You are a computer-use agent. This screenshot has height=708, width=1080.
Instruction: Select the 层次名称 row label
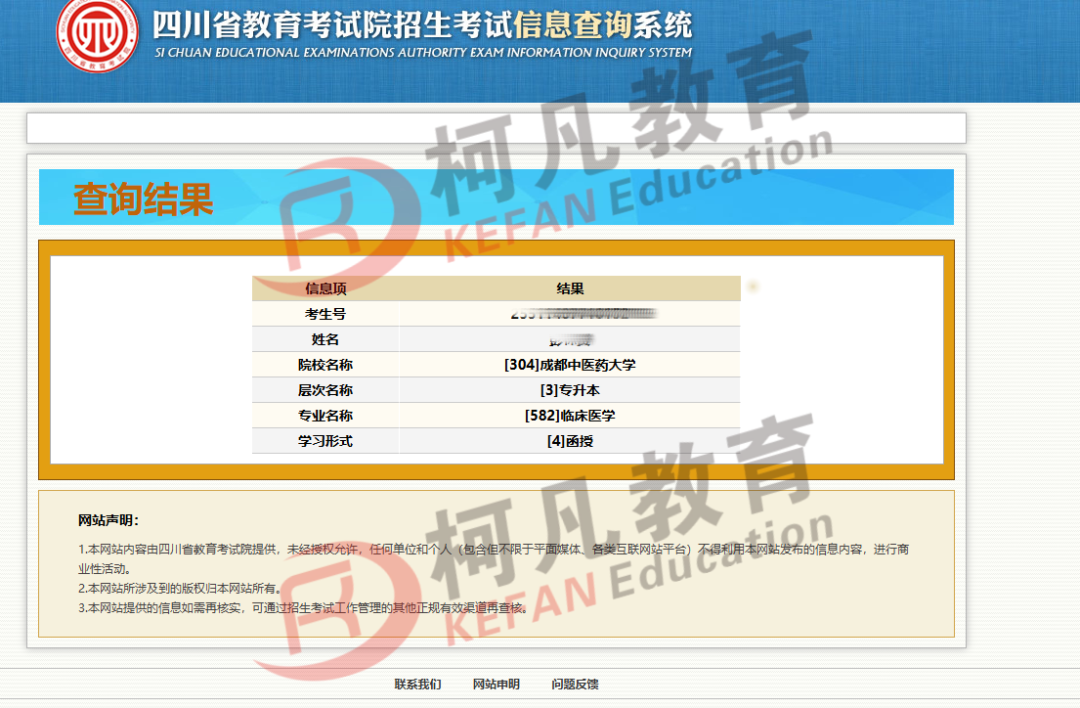(x=325, y=390)
